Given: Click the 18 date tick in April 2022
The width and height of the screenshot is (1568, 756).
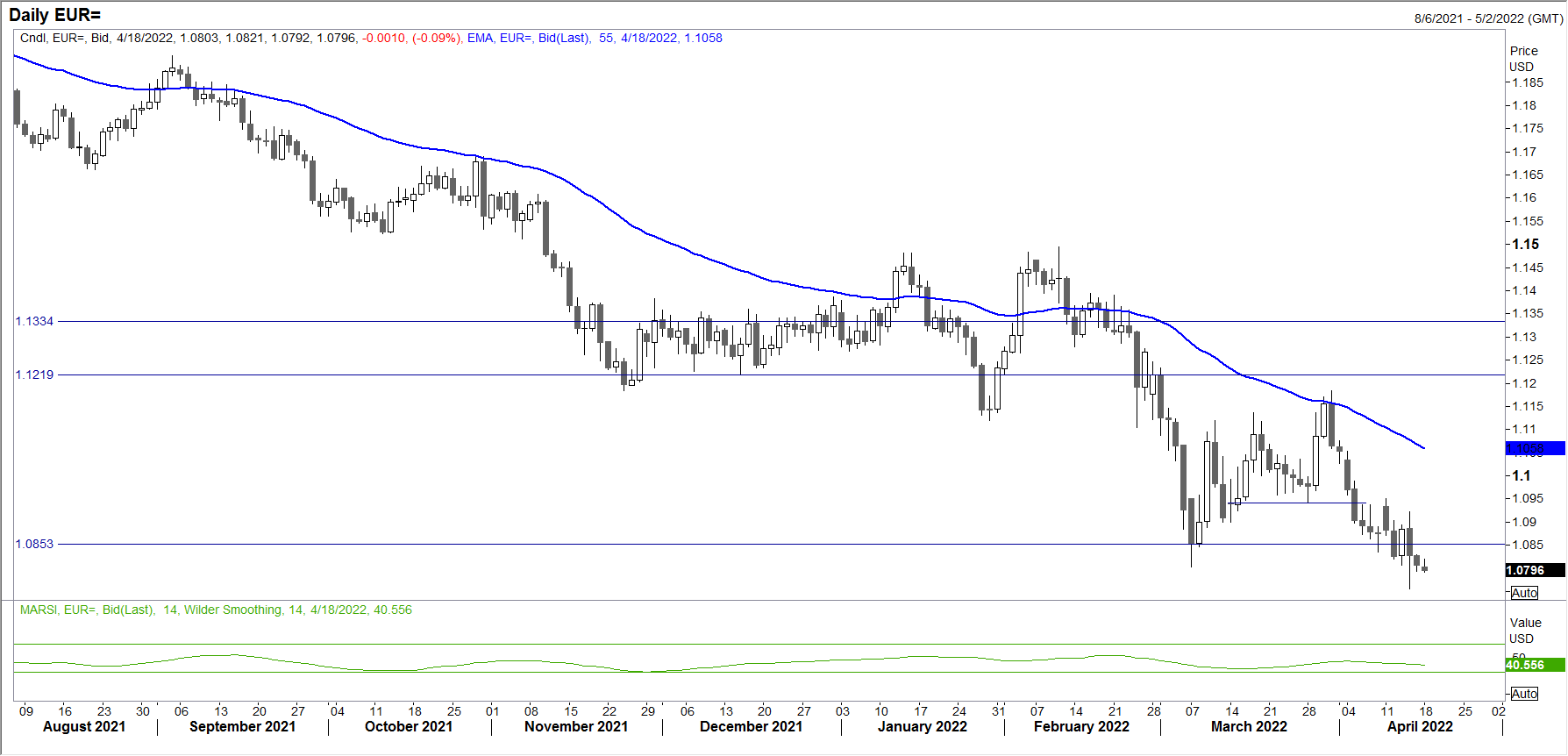Looking at the screenshot, I should point(1426,711).
